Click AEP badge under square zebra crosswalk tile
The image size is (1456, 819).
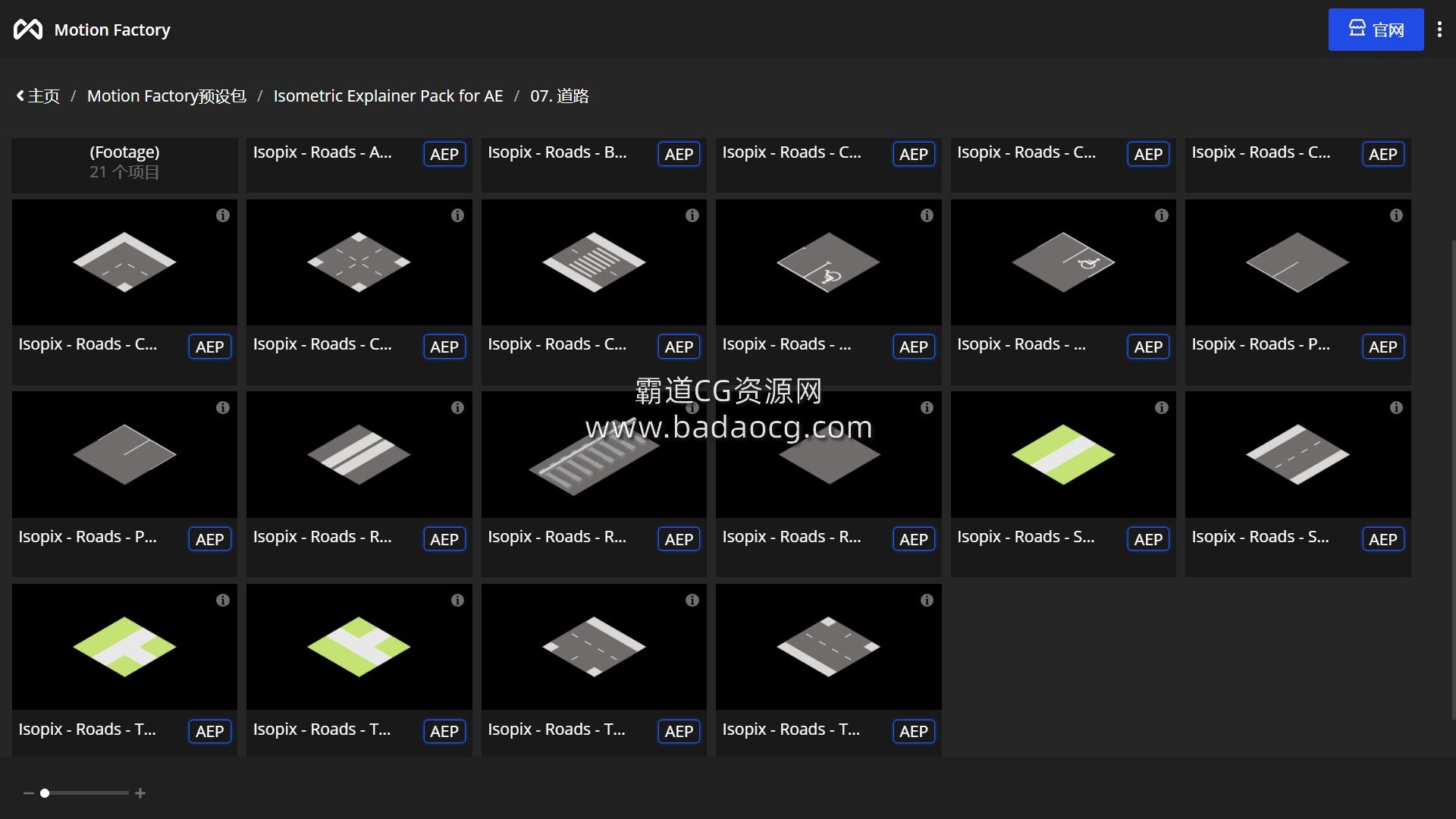[x=679, y=347]
